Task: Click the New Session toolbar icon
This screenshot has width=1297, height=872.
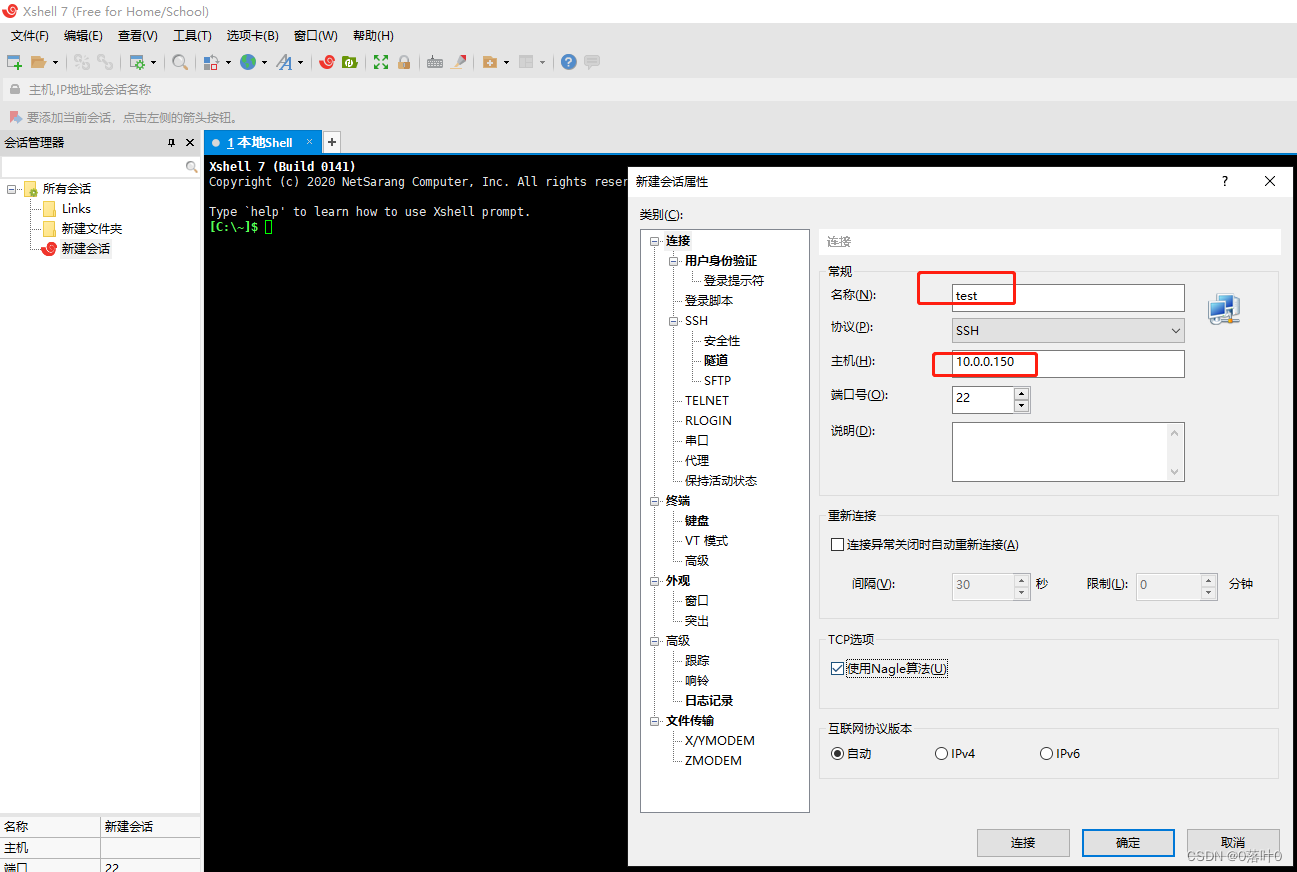Action: [14, 62]
